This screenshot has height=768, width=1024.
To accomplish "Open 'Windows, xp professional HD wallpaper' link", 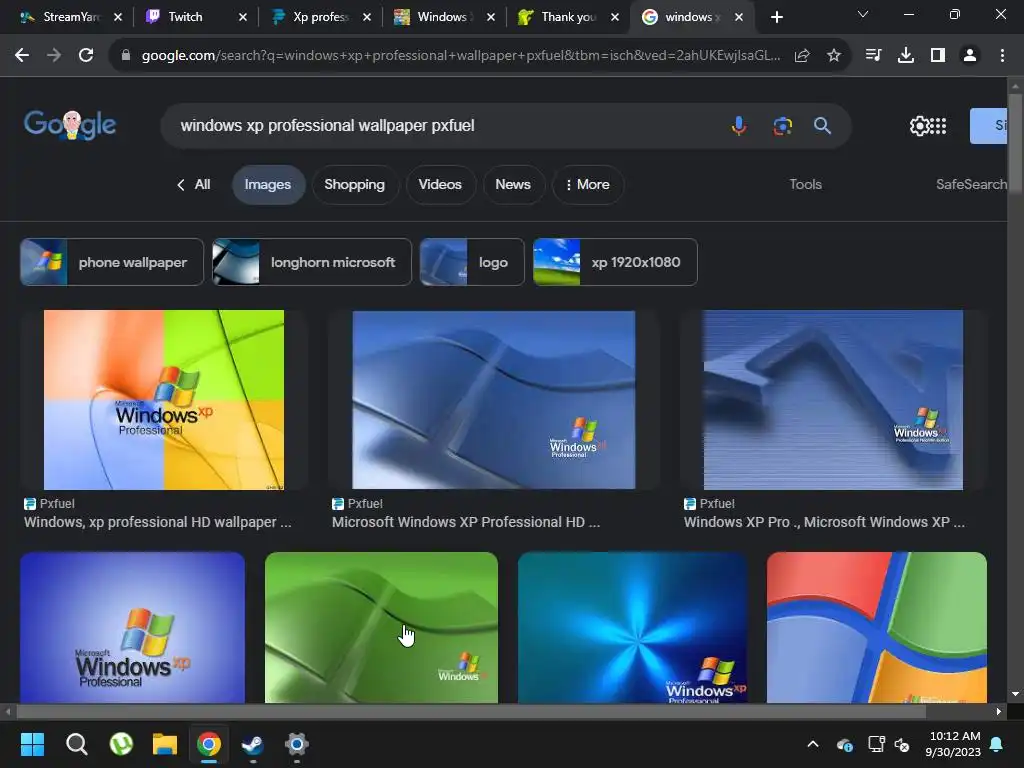I will click(x=157, y=522).
